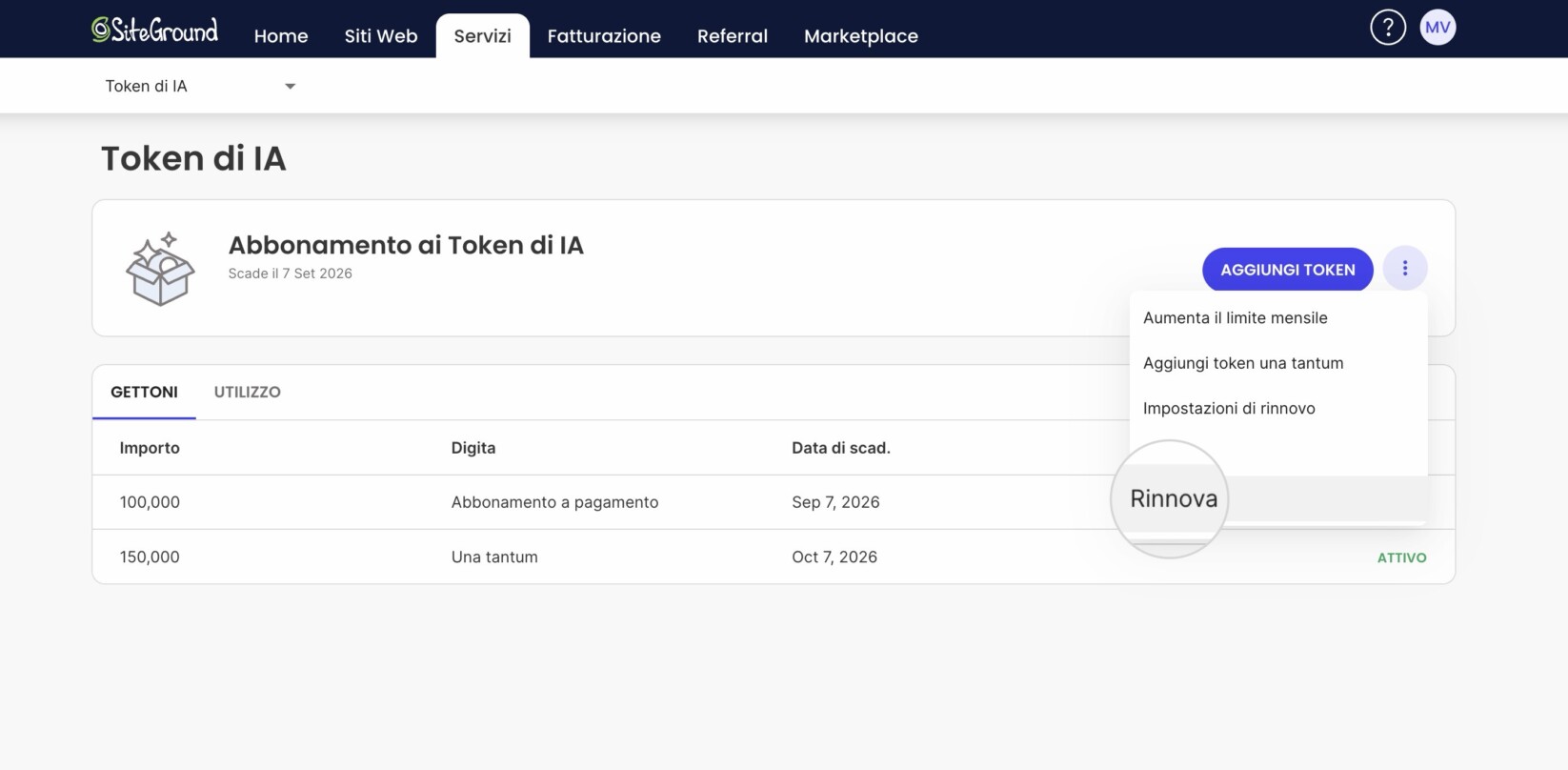Screen dimensions: 1568x770
Task: Open the MV user avatar menu
Action: pos(1437,27)
